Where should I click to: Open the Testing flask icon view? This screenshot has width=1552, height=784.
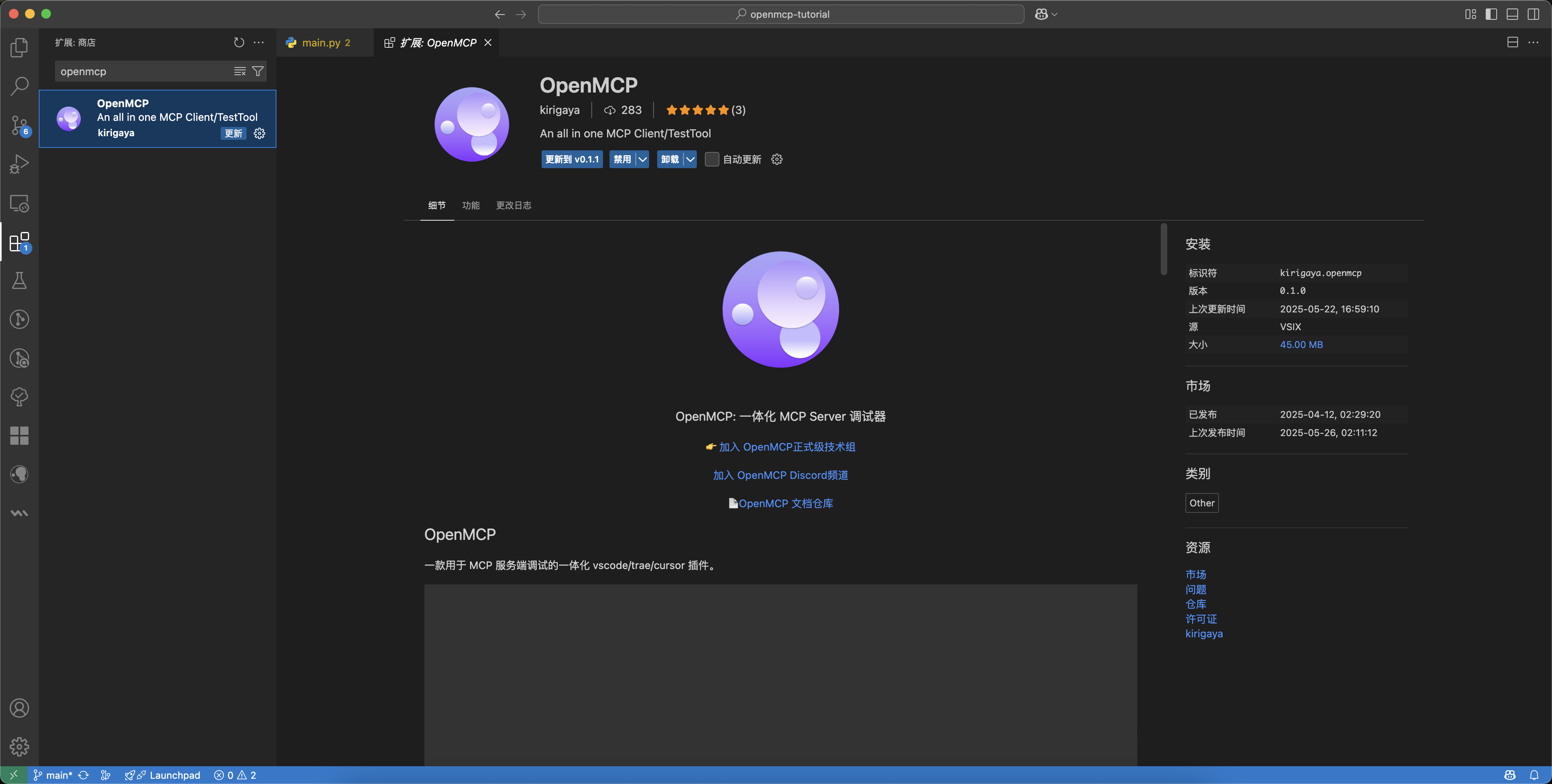click(x=19, y=280)
